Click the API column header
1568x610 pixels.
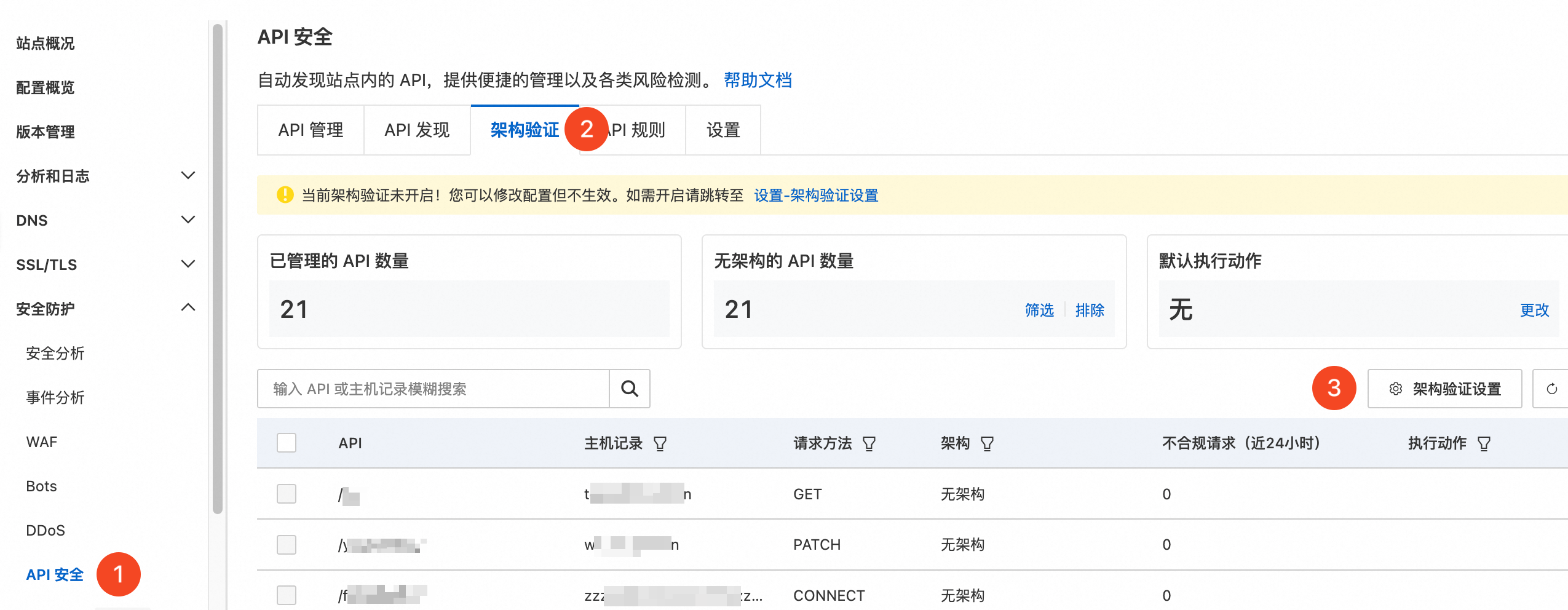point(350,443)
